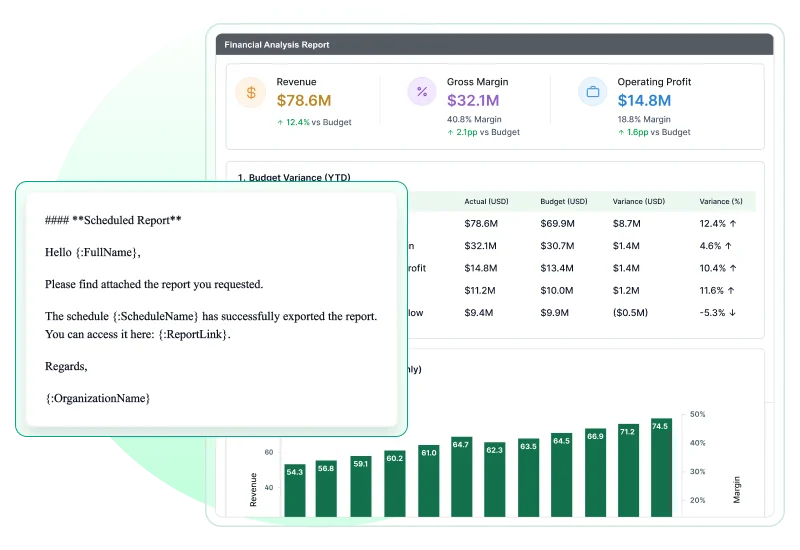
Task: Click the 4.6% variance cell
Action: 715,246
